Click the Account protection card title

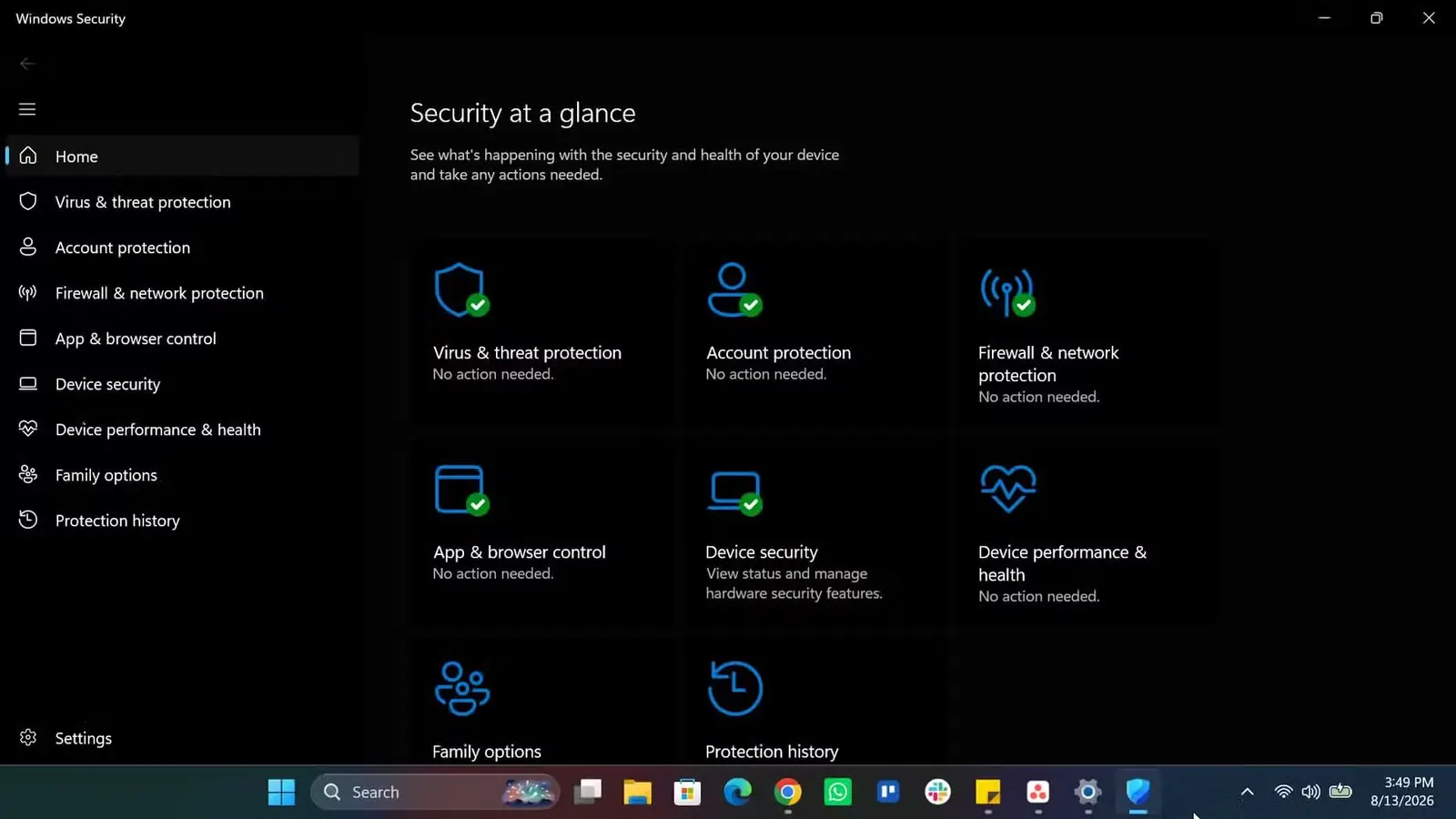click(x=778, y=353)
